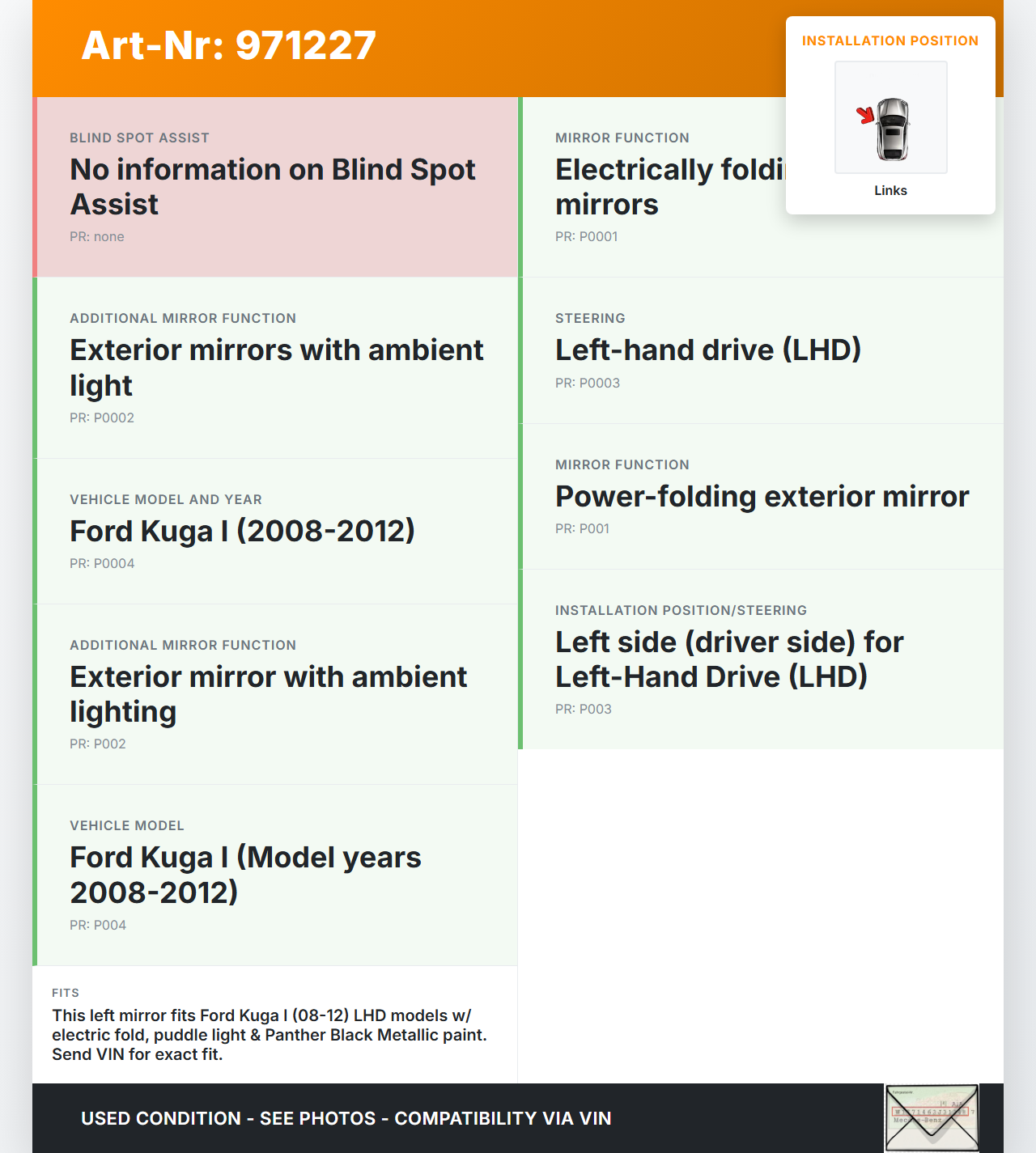
Task: Click the "PR: P003" code text
Action: [x=584, y=709]
